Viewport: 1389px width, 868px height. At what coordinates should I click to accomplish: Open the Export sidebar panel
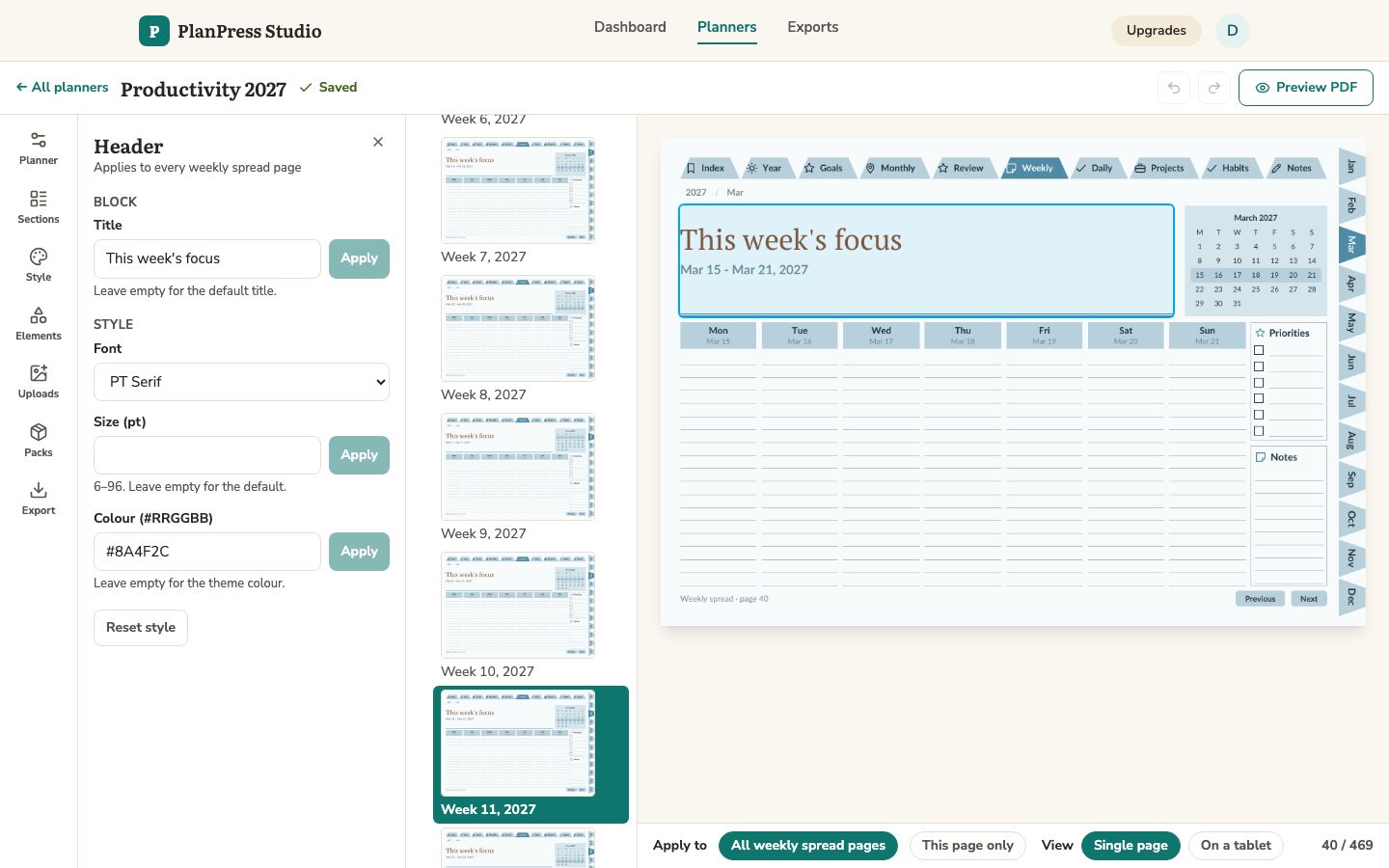pos(39,499)
